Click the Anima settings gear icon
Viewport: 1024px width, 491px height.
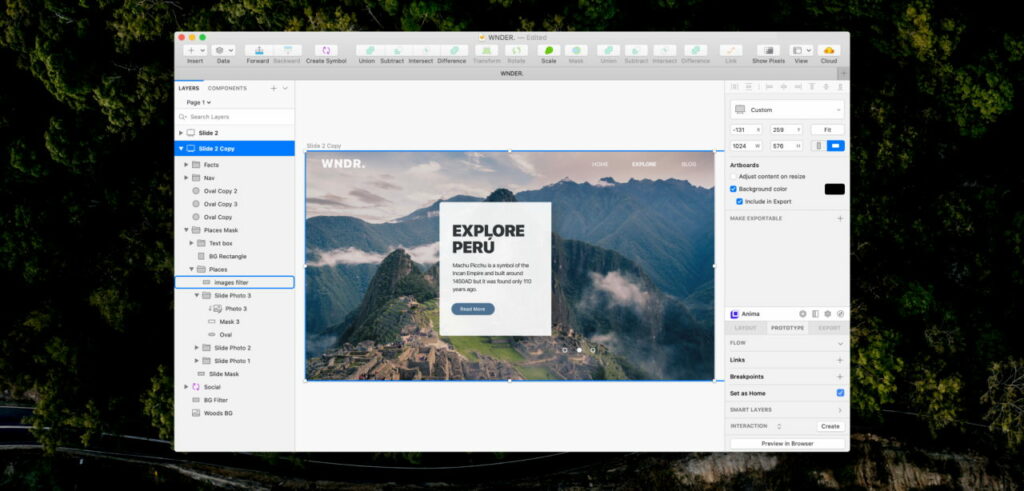(x=828, y=314)
